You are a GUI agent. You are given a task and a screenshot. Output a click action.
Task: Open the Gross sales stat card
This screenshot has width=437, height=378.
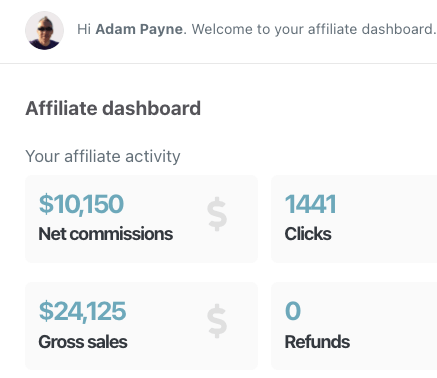point(141,326)
